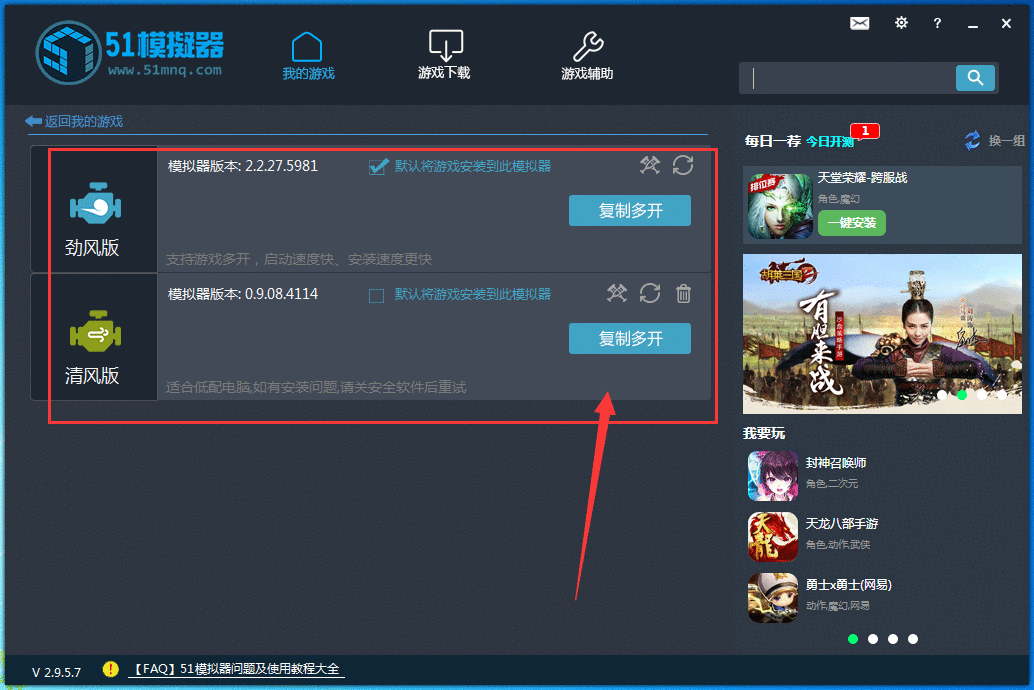The width and height of the screenshot is (1034, 690).
Task: Click the 今日开测 red badge marker
Action: point(864,130)
